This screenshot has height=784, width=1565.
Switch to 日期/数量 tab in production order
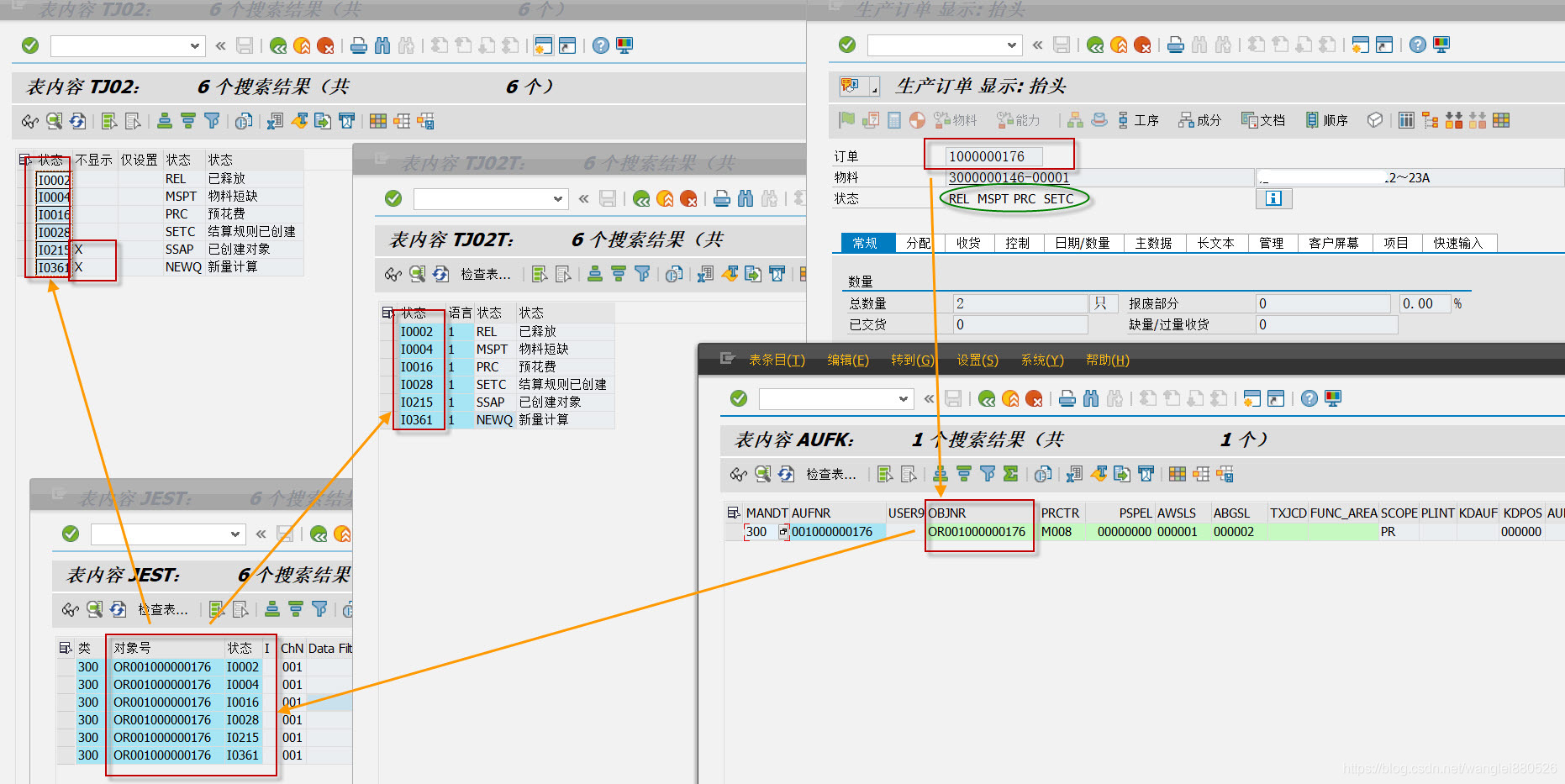[1083, 243]
